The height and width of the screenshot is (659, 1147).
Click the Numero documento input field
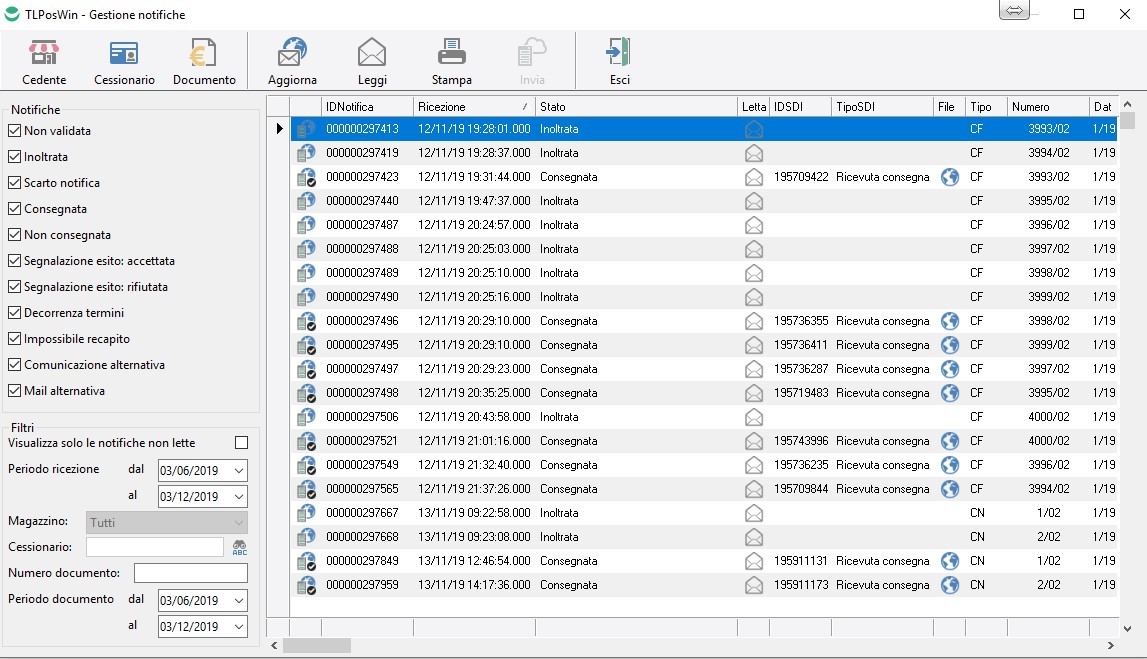[190, 573]
